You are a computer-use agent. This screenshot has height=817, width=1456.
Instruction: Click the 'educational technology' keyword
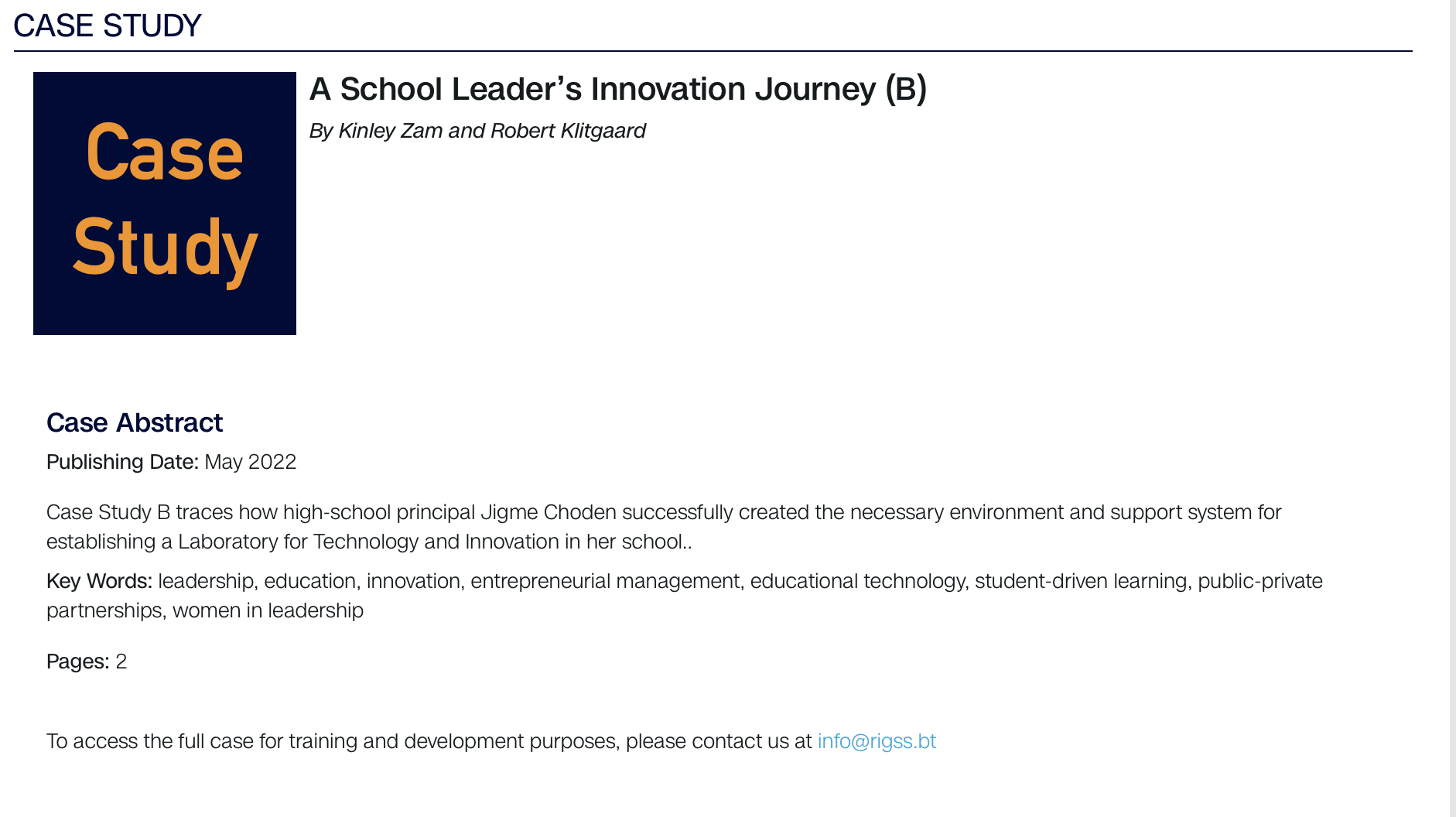pos(858,581)
